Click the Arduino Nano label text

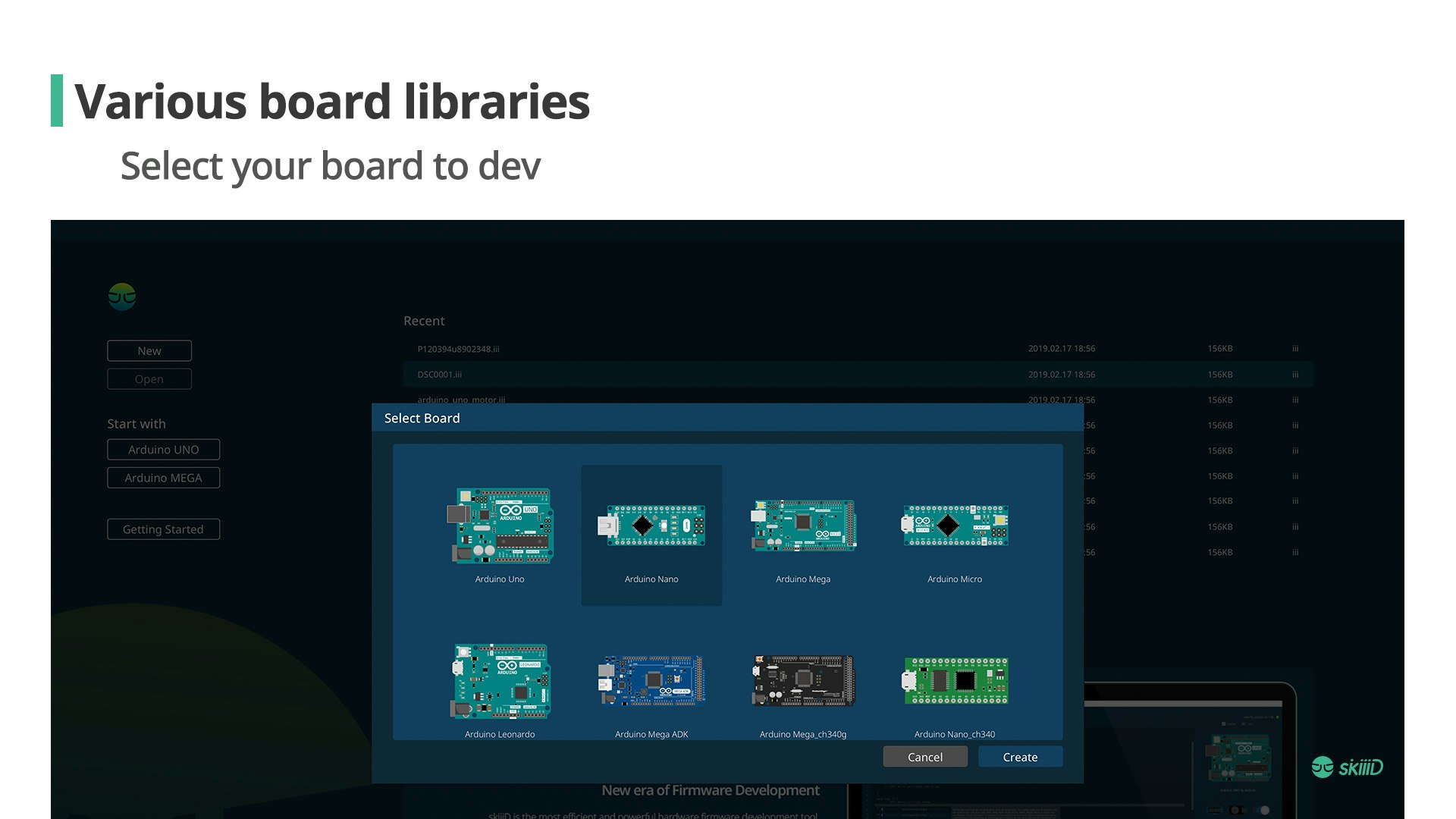click(x=651, y=579)
